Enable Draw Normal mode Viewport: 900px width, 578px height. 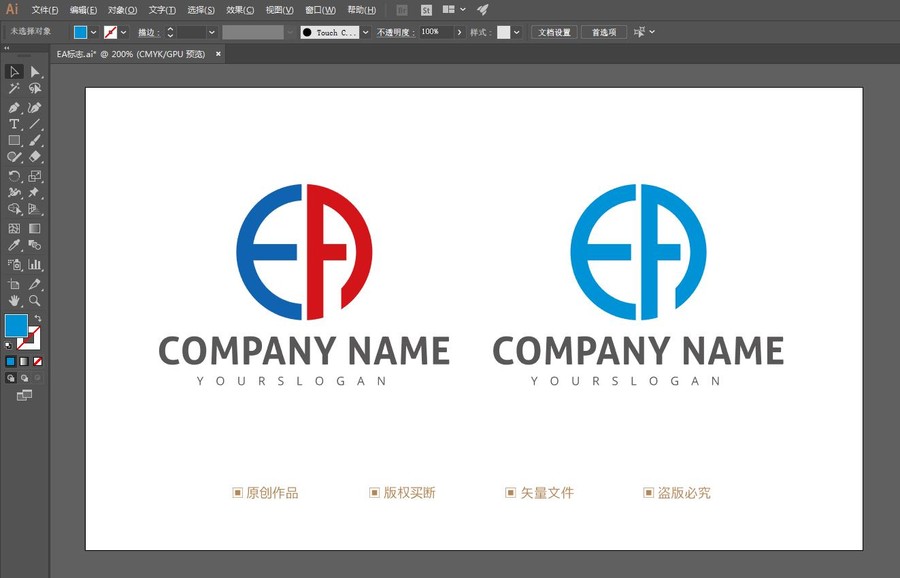click(x=10, y=378)
